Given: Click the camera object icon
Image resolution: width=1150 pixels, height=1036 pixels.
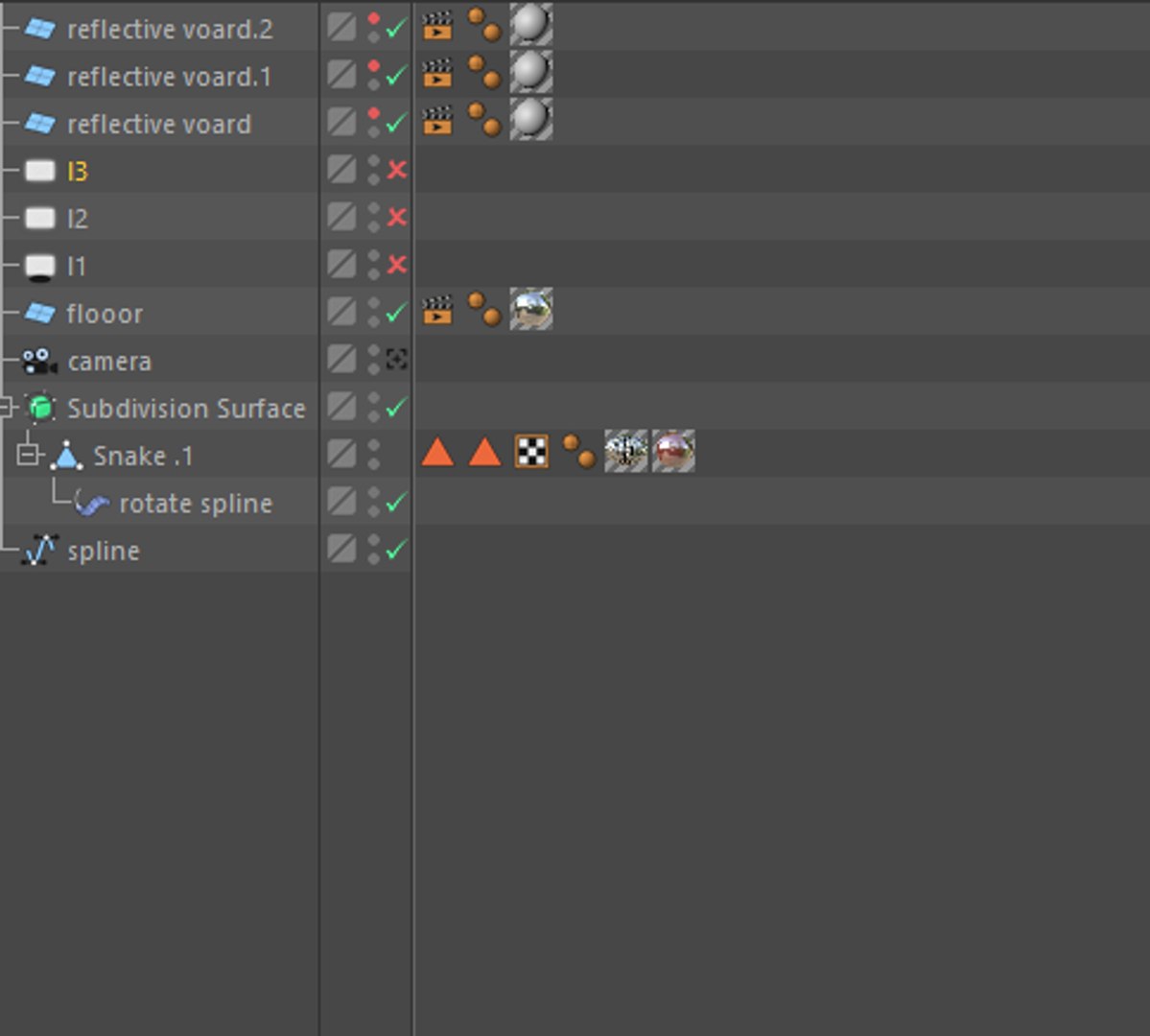Looking at the screenshot, I should (x=39, y=361).
